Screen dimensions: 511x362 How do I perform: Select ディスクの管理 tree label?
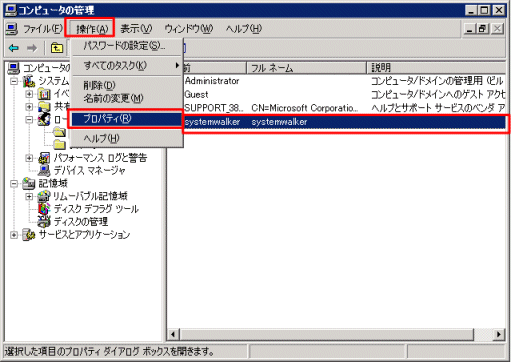(81, 221)
